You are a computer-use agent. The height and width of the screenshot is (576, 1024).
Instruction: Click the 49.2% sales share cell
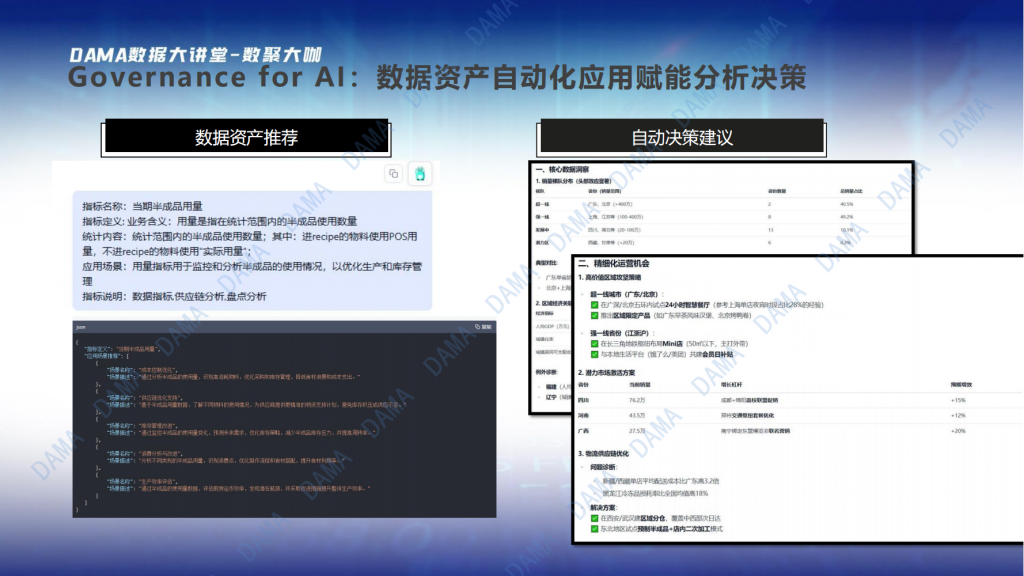pyautogui.click(x=846, y=217)
